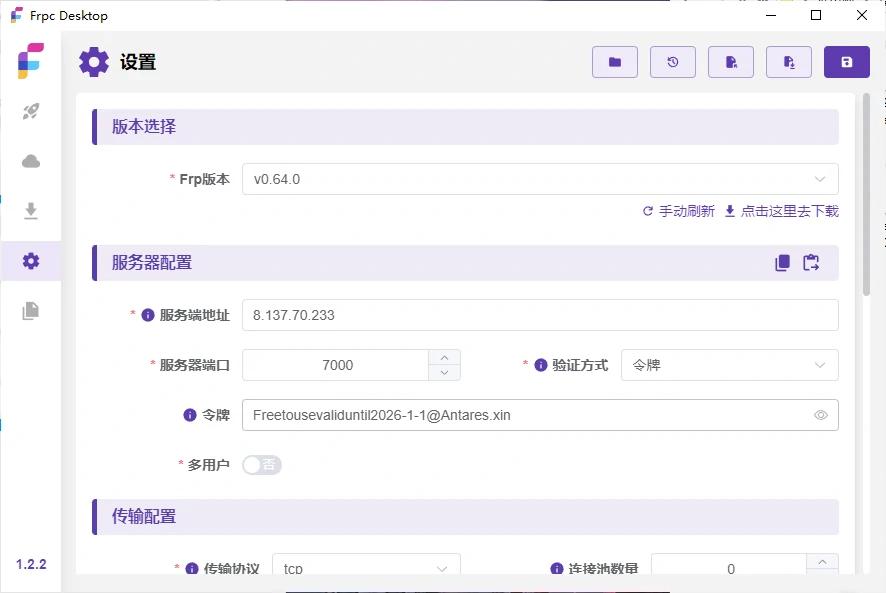
Task: Increase the 服务器端口 value with up arrow
Action: click(x=444, y=357)
